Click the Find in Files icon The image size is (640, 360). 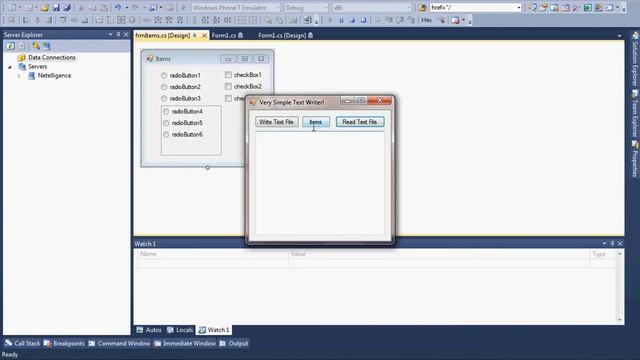pyautogui.click(x=422, y=8)
